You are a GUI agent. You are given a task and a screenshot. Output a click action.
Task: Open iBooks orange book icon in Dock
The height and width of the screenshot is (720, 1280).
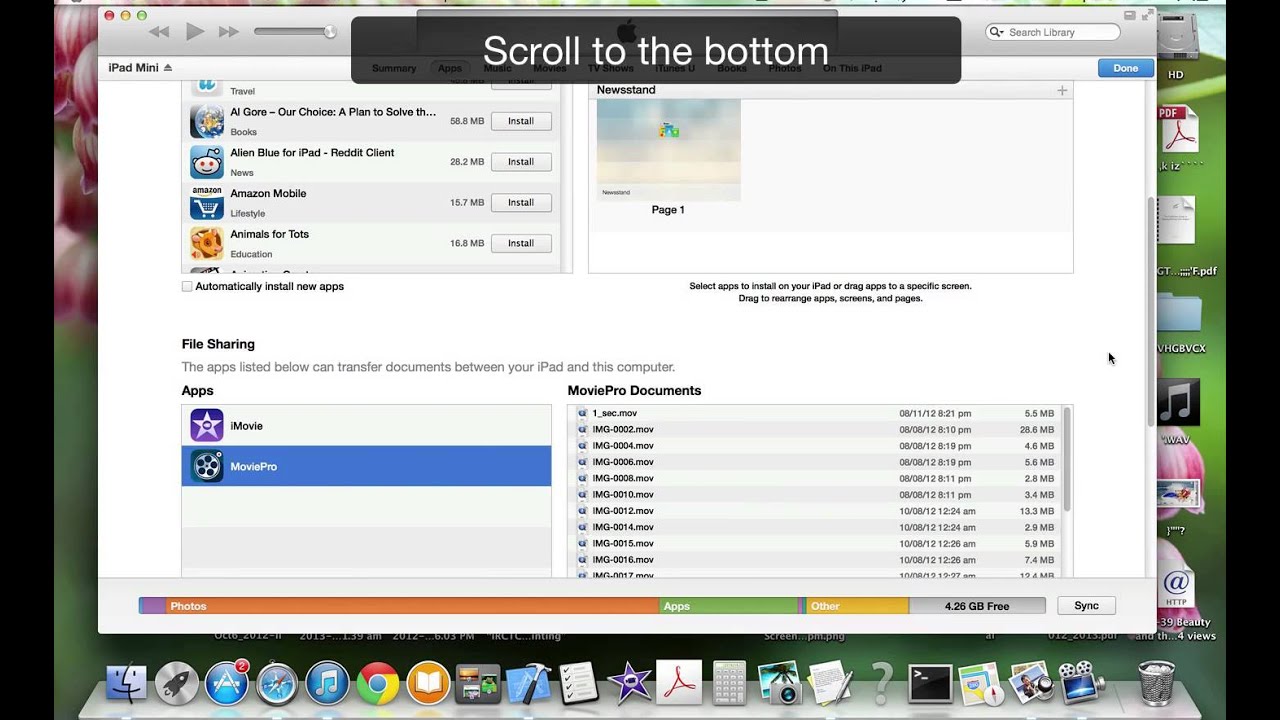click(x=428, y=684)
